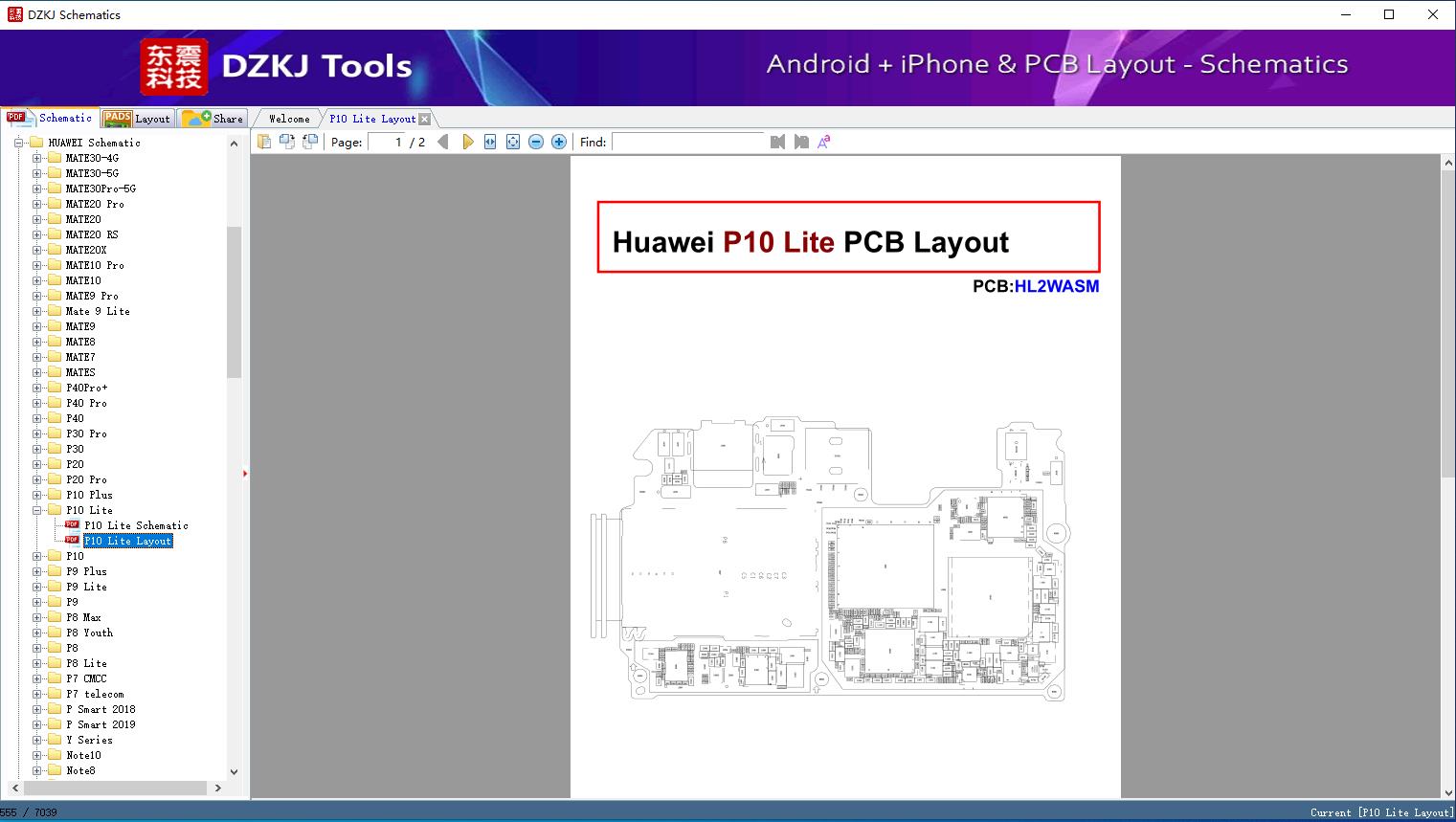Select the P8 Youth tree item
Image resolution: width=1456 pixels, height=822 pixels.
(89, 633)
